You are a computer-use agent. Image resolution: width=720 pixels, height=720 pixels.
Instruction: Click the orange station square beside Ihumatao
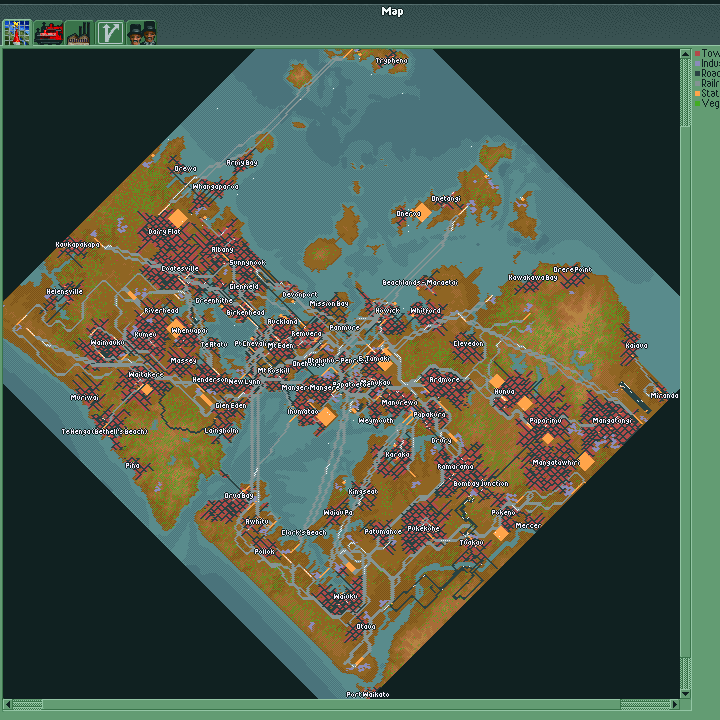point(326,416)
